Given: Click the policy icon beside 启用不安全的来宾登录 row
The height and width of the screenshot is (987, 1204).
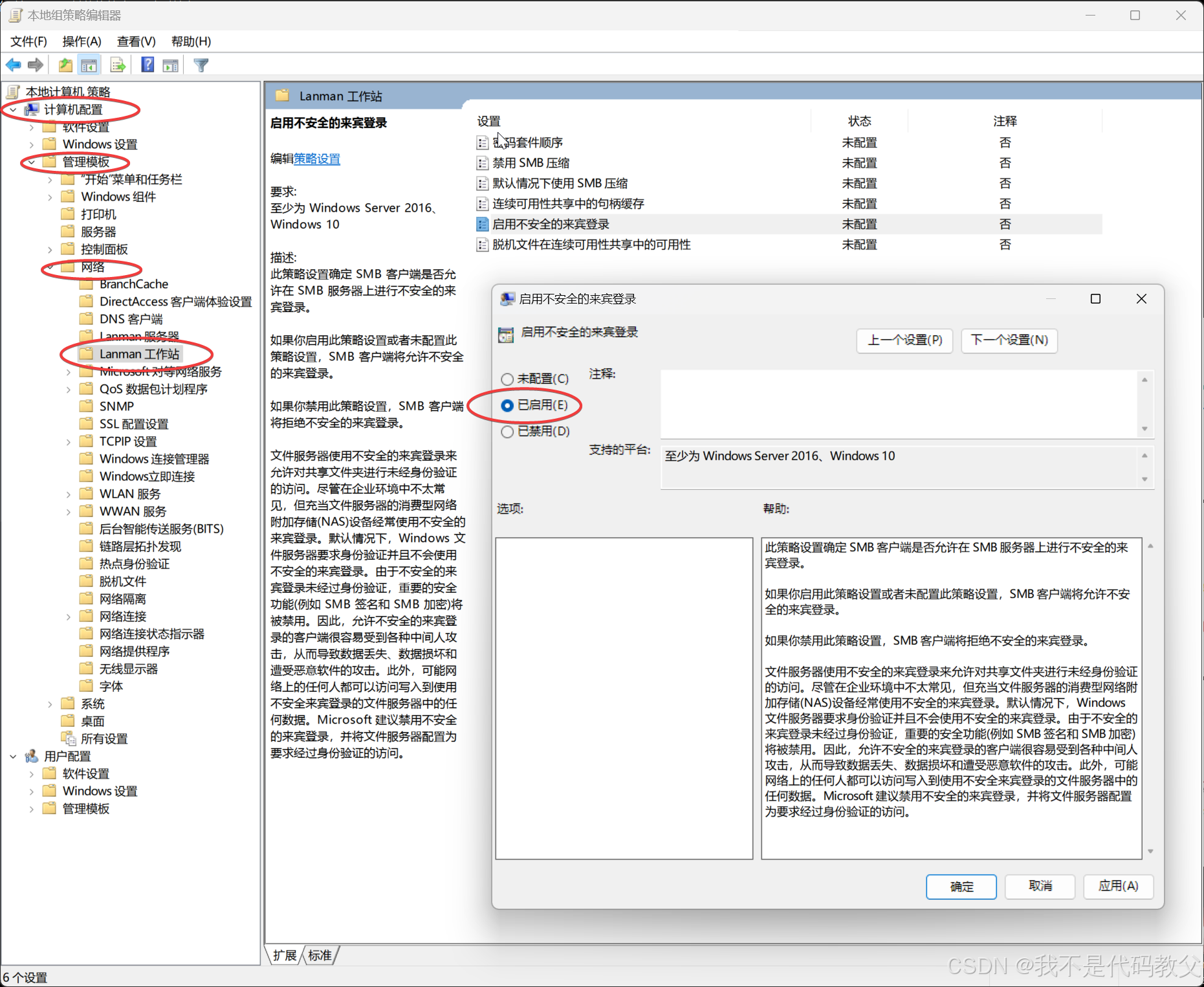Looking at the screenshot, I should (483, 225).
